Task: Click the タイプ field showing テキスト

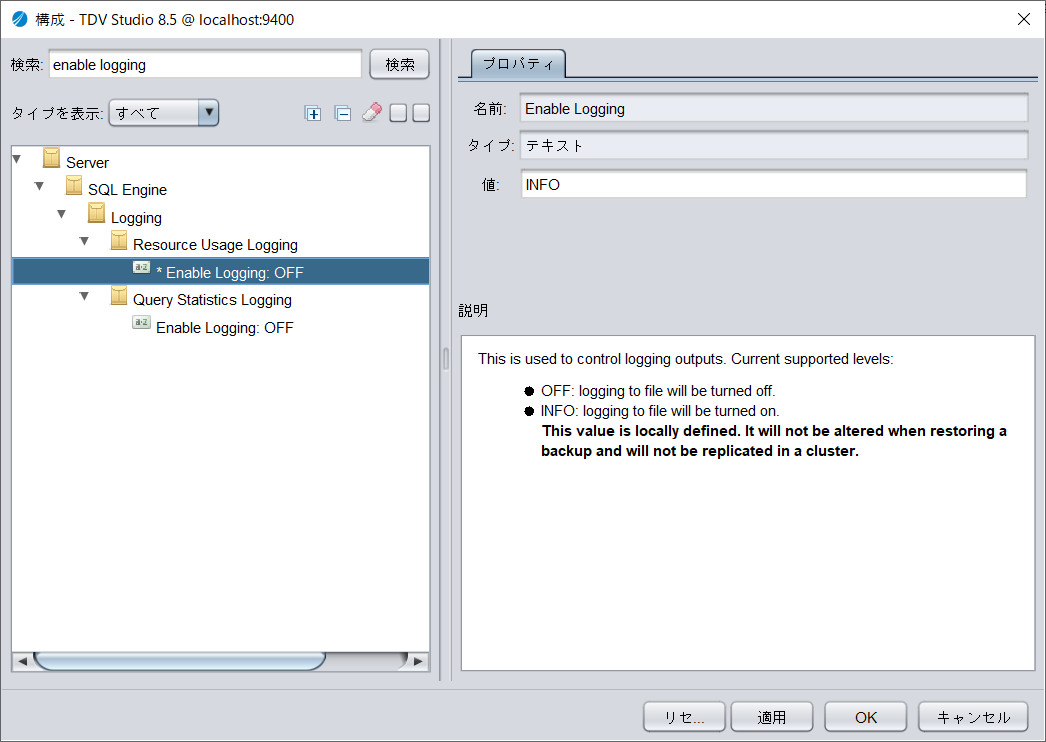Action: pos(774,145)
